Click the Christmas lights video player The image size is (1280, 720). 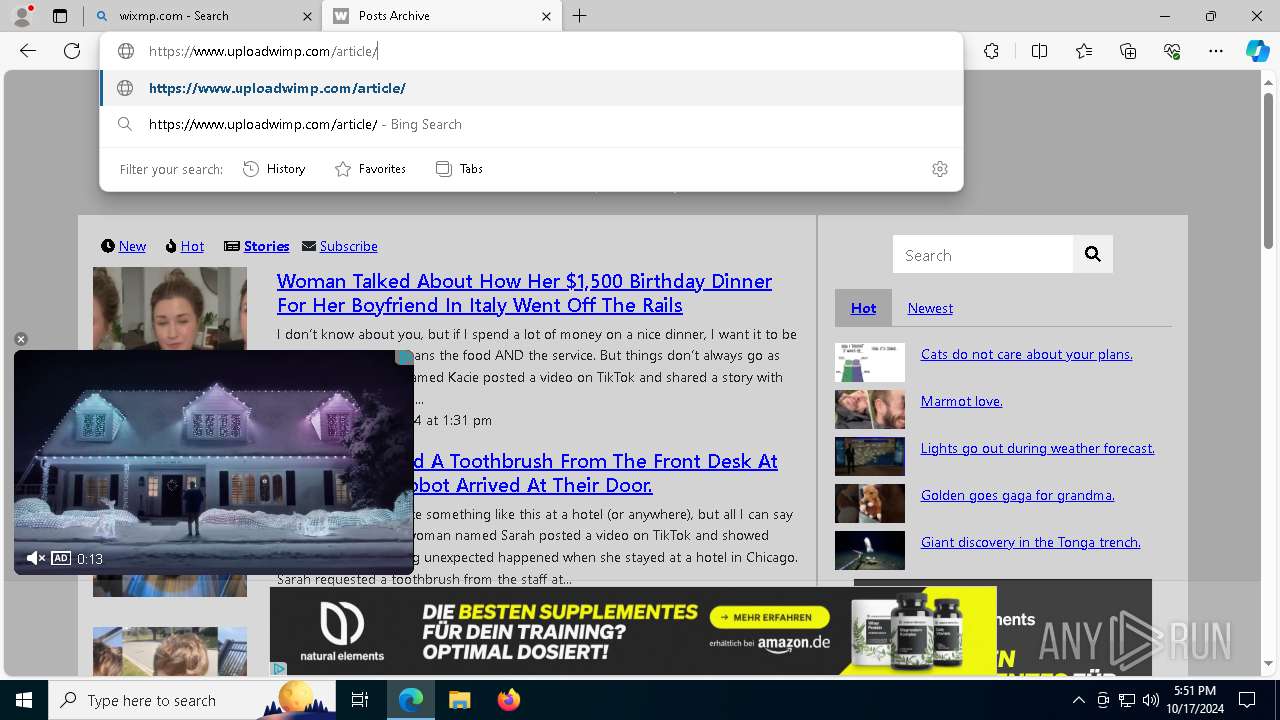[214, 462]
